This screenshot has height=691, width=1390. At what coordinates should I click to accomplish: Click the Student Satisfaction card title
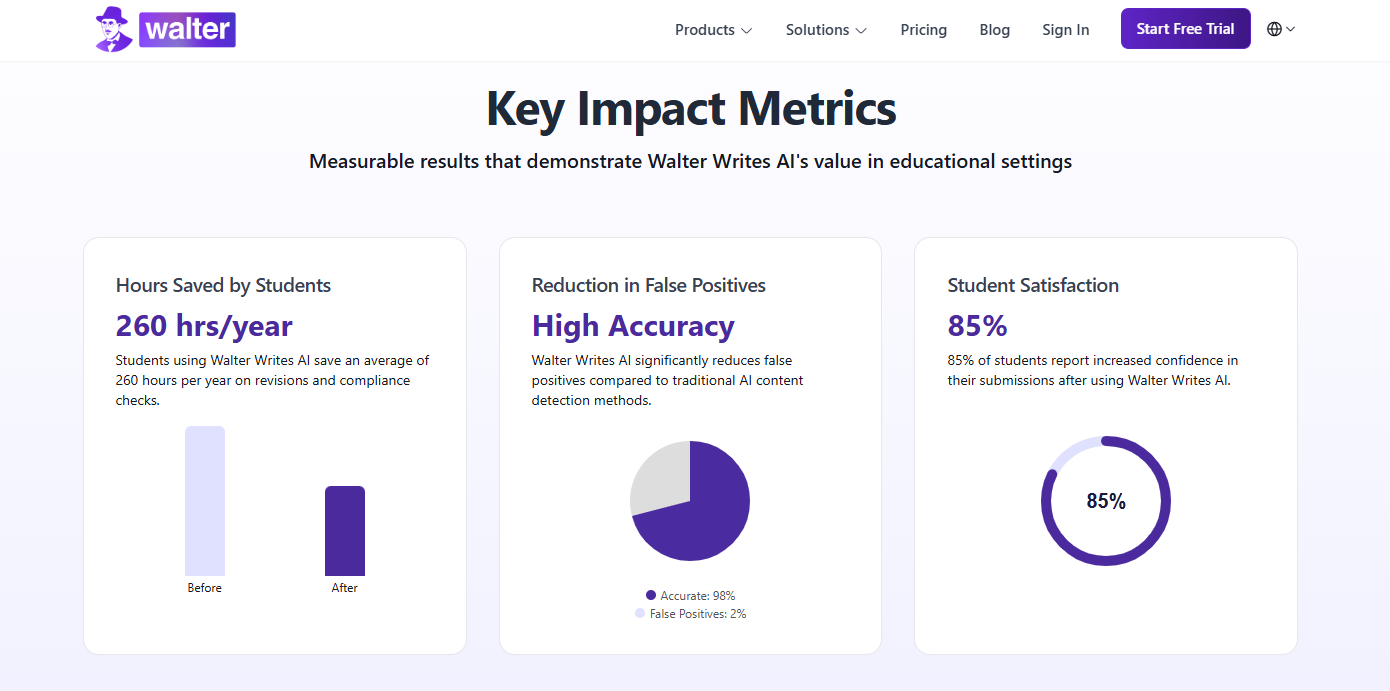coord(1033,285)
